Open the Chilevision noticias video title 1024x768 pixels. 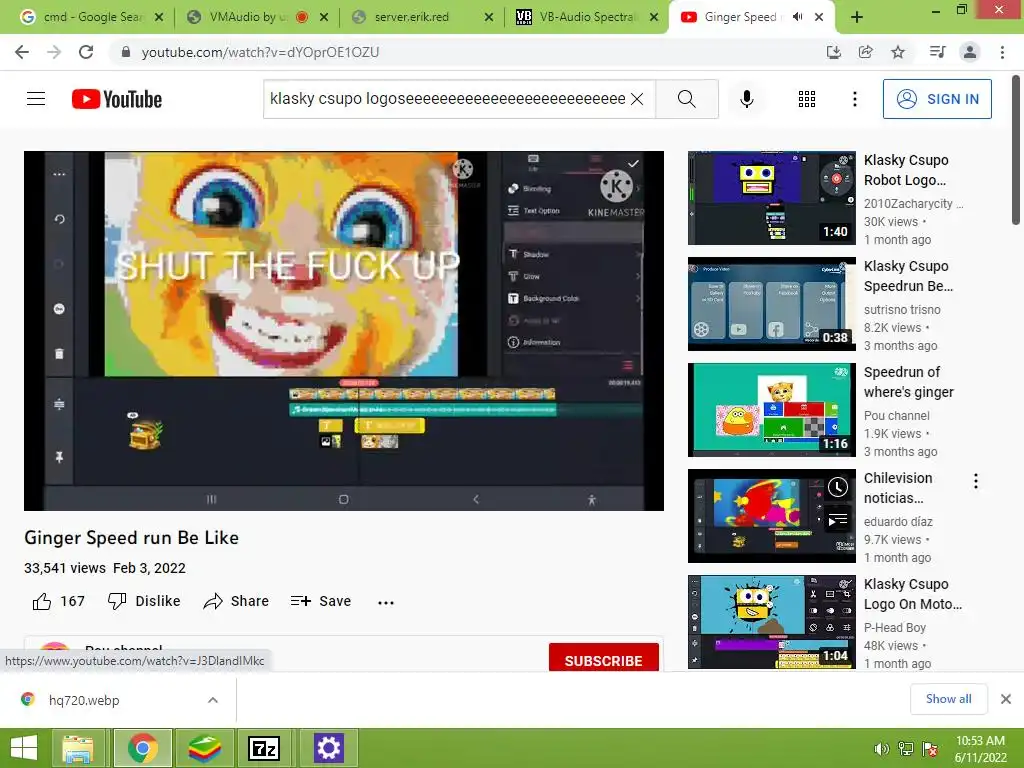[898, 488]
